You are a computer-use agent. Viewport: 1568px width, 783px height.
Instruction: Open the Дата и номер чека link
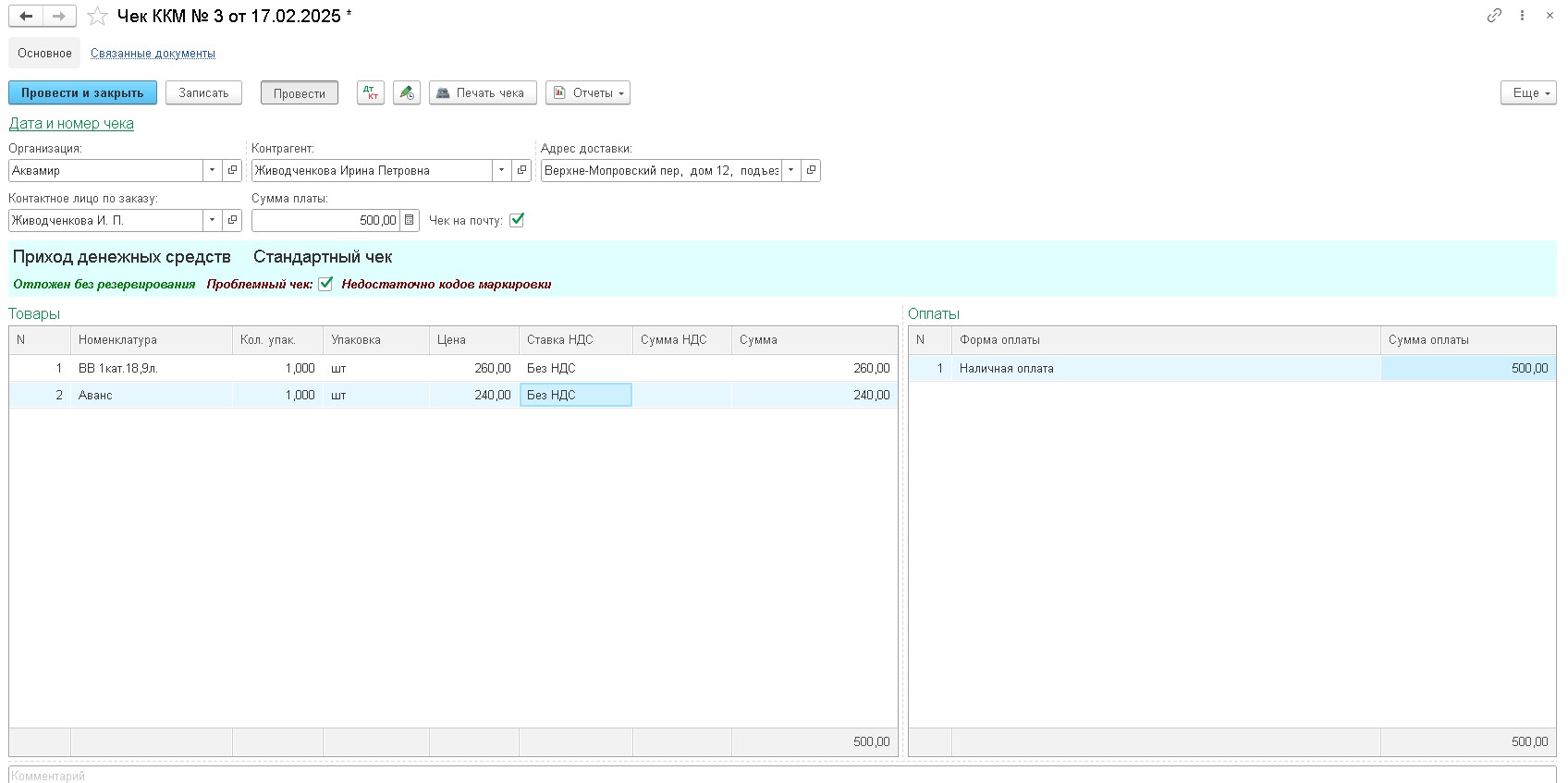click(x=71, y=124)
